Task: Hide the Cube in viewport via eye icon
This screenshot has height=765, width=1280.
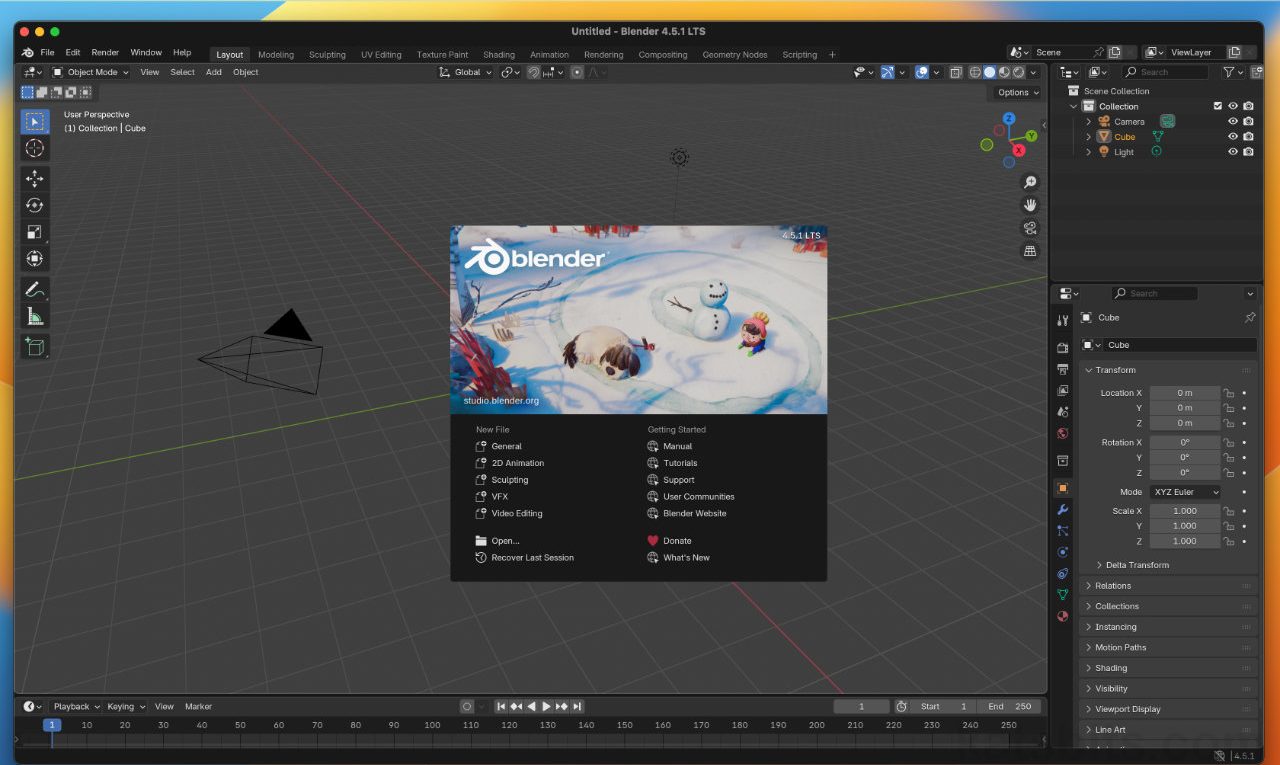Action: point(1233,136)
